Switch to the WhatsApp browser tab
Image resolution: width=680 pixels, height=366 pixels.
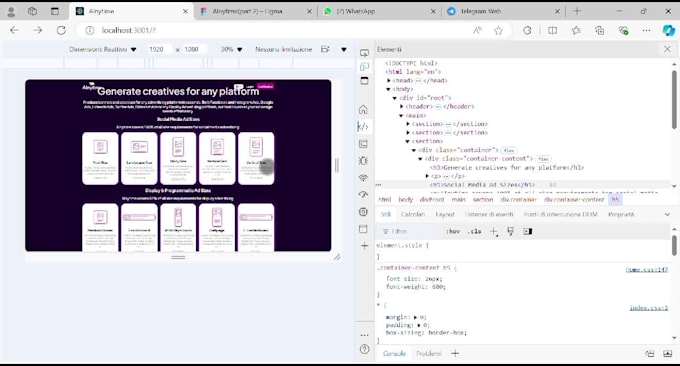[379, 12]
